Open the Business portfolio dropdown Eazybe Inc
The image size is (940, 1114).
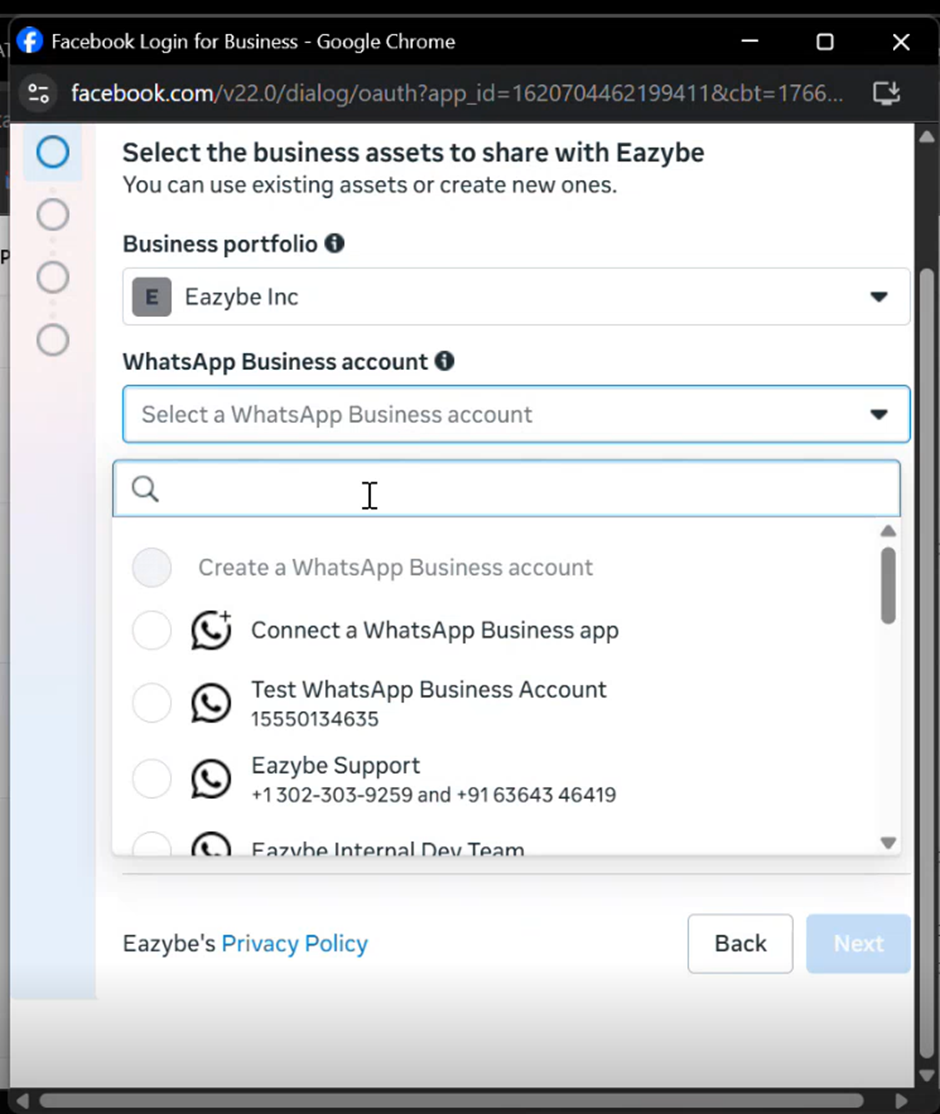[x=516, y=297]
